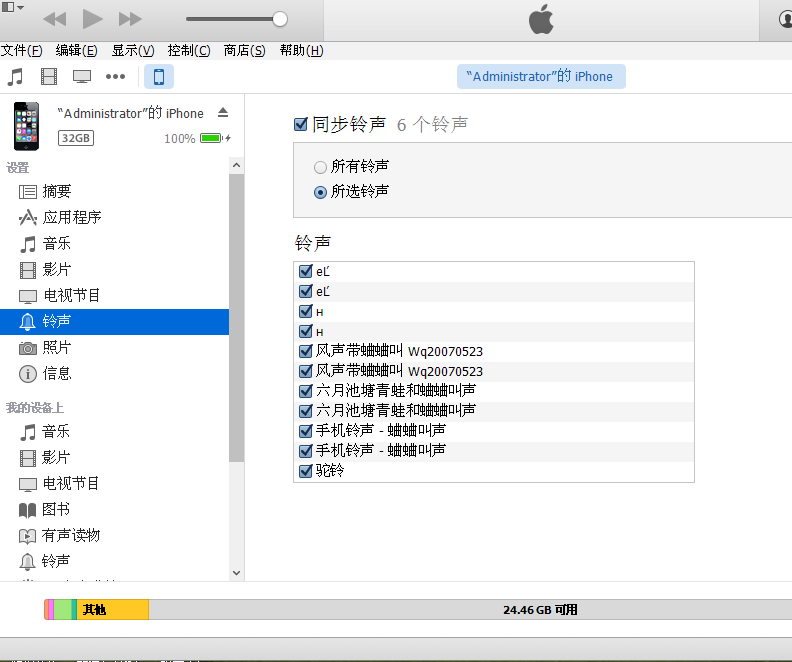Select the 所有铃声 radio button
The image size is (792, 662).
coord(320,167)
